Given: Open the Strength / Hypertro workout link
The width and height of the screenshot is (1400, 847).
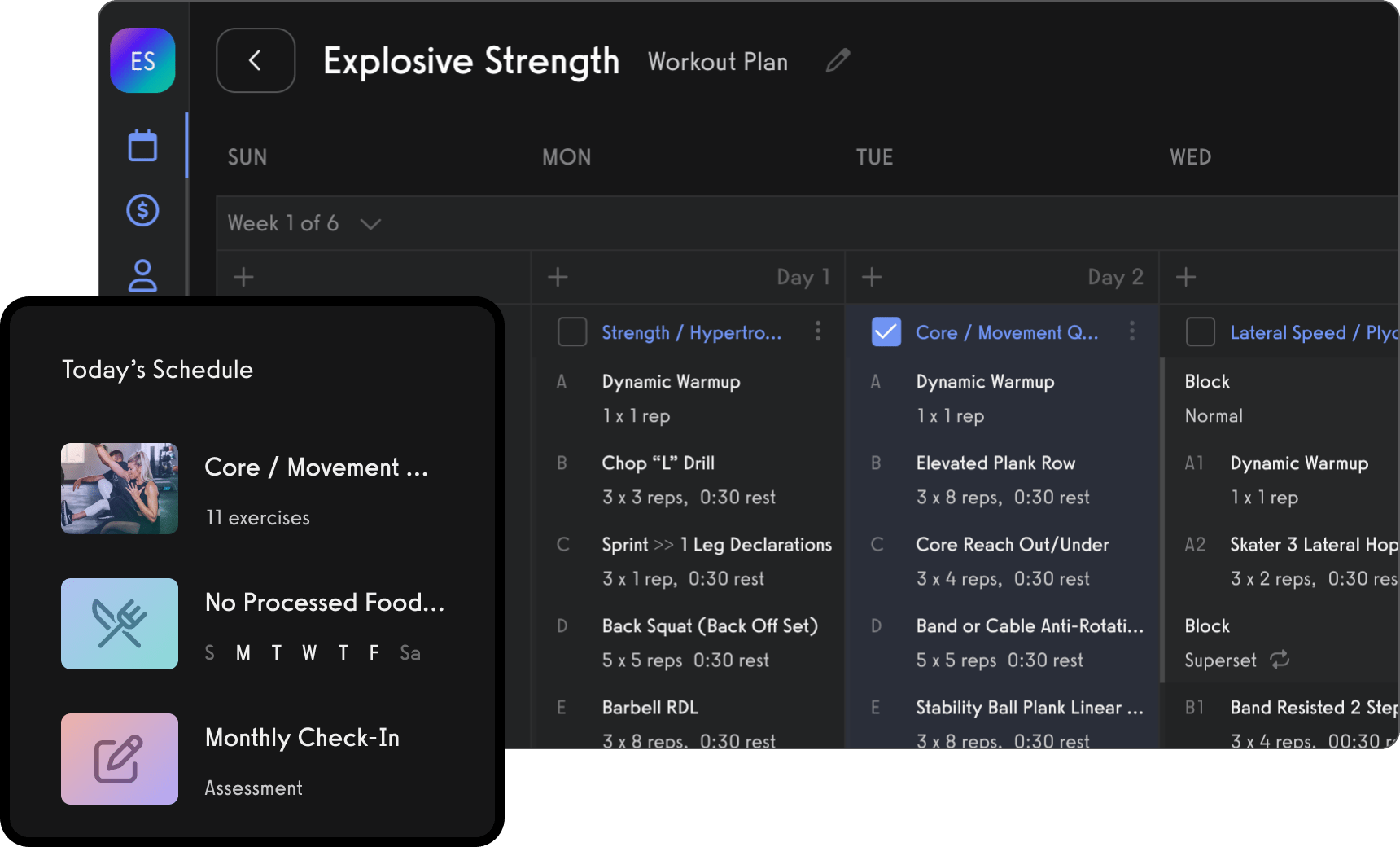Looking at the screenshot, I should pos(690,331).
